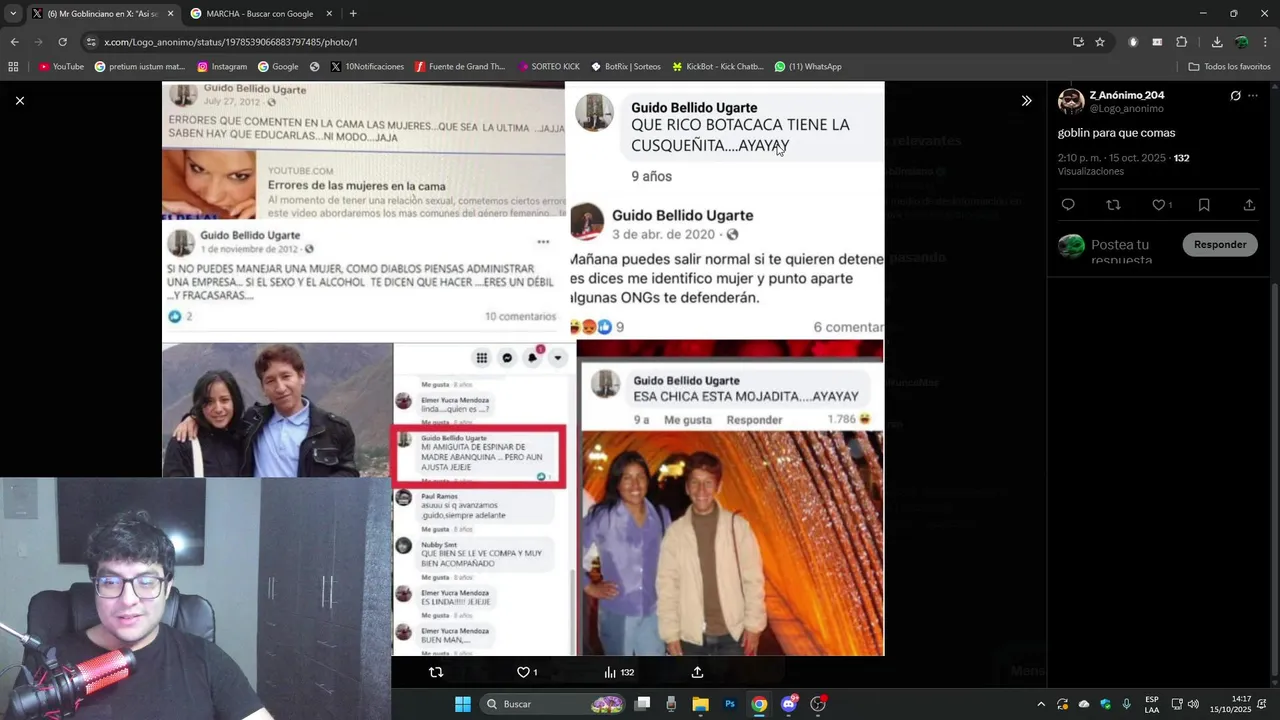The width and height of the screenshot is (1280, 720).
Task: Open the Windows Start menu
Action: pos(463,704)
